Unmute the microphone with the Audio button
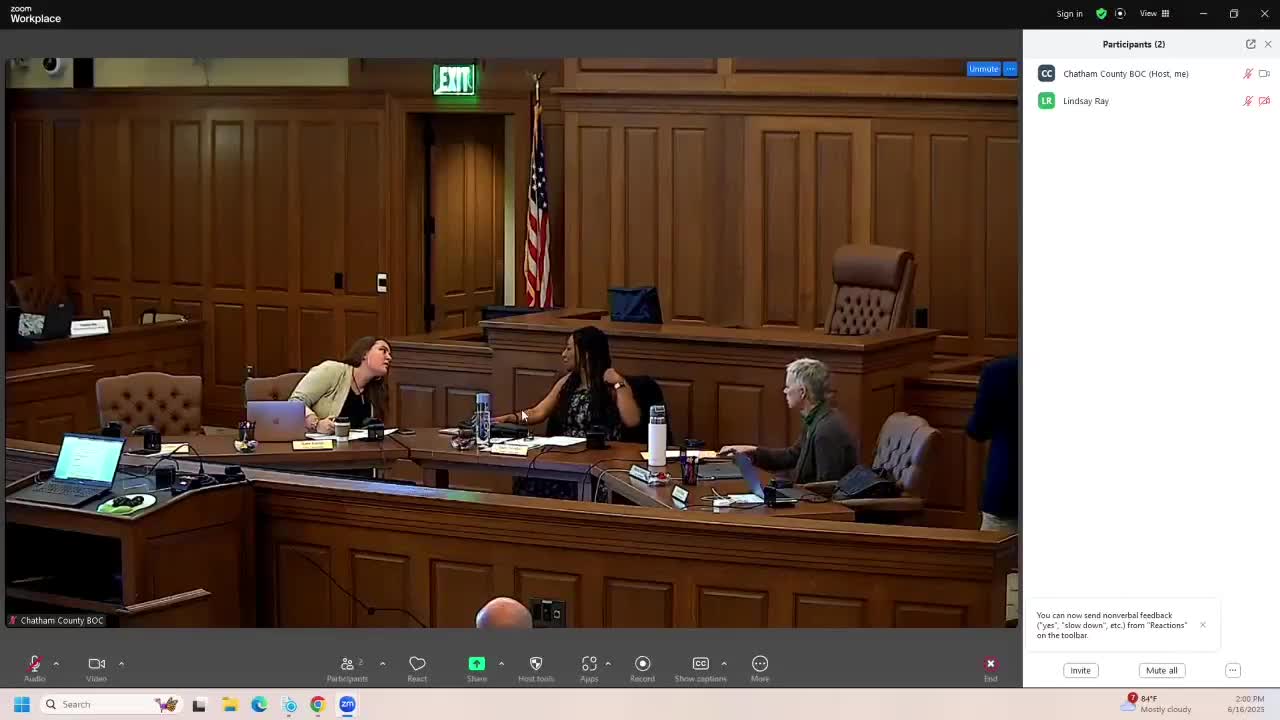This screenshot has width=1280, height=720. (x=34, y=668)
